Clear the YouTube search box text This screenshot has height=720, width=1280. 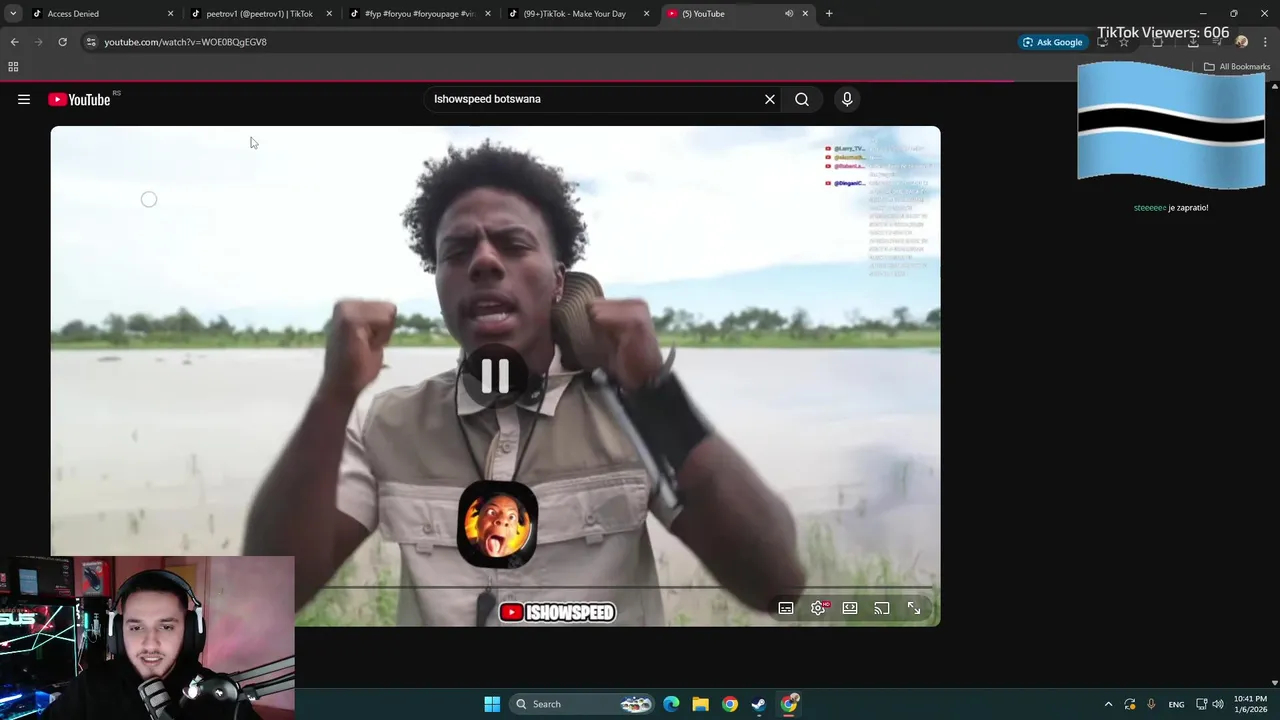coord(770,99)
